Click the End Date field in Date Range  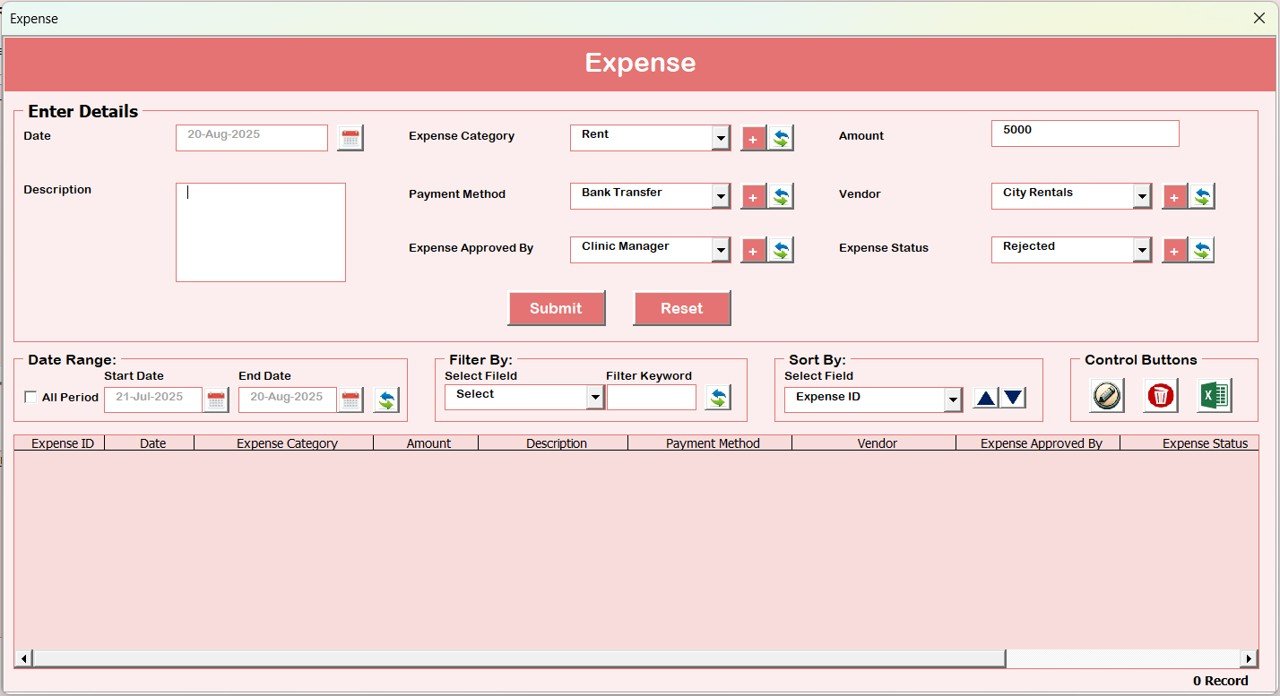tap(287, 400)
